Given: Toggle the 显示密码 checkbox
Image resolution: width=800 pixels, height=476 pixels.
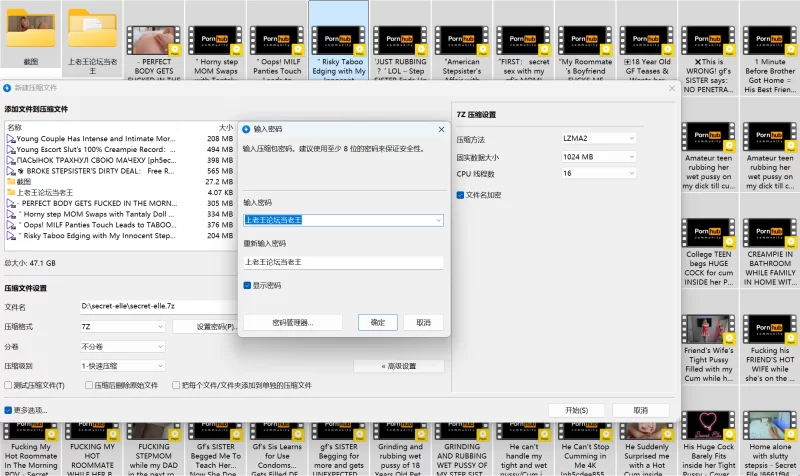Looking at the screenshot, I should pyautogui.click(x=247, y=285).
